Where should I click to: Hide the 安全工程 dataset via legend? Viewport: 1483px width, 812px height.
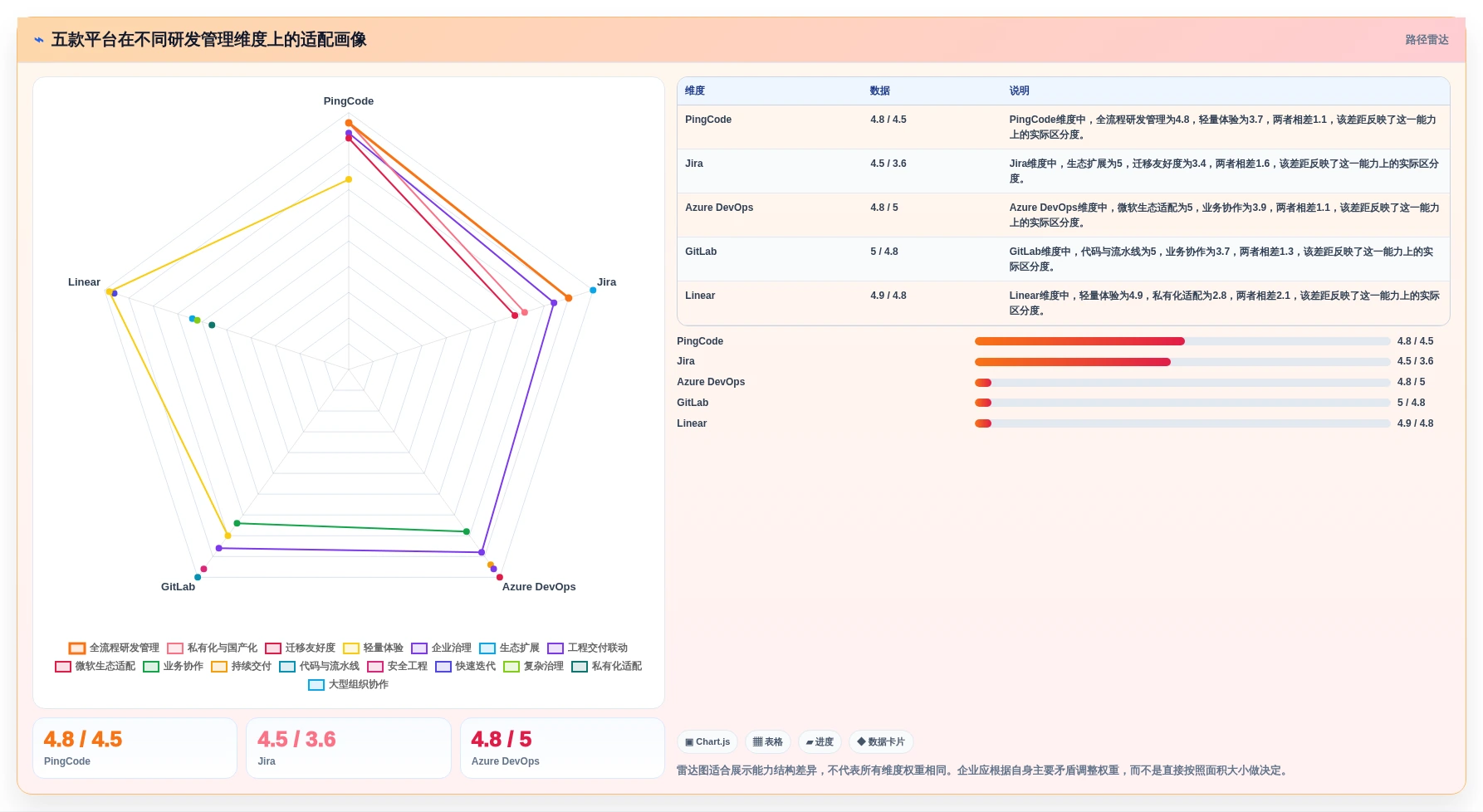pyautogui.click(x=397, y=666)
